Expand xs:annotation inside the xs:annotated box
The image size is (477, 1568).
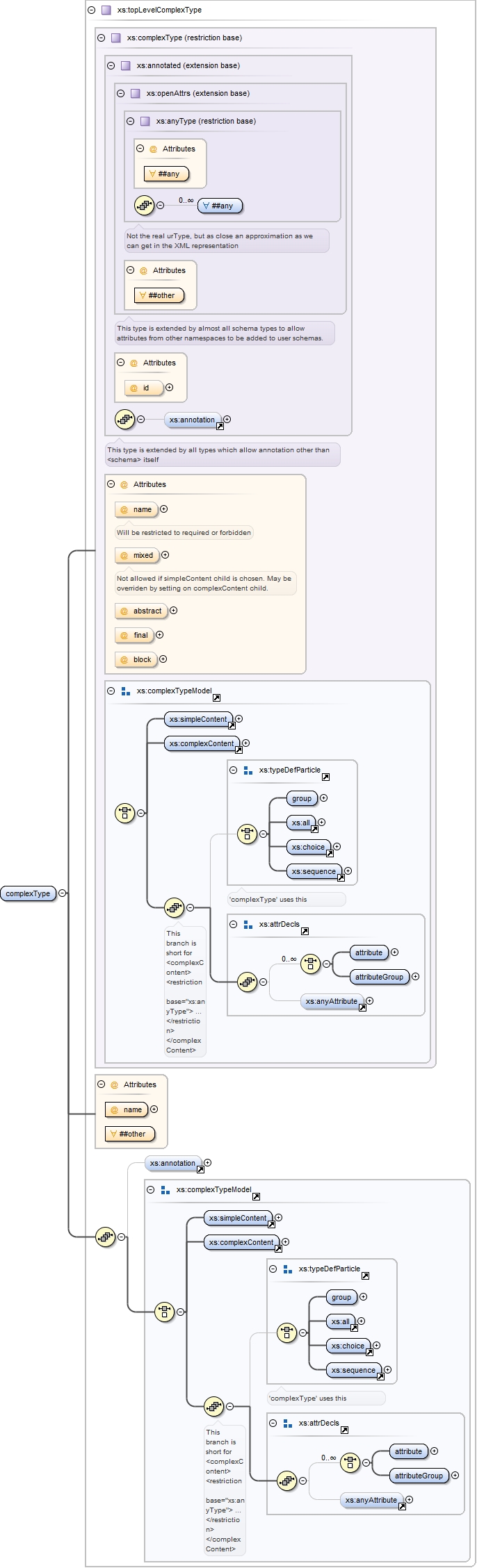tap(227, 420)
